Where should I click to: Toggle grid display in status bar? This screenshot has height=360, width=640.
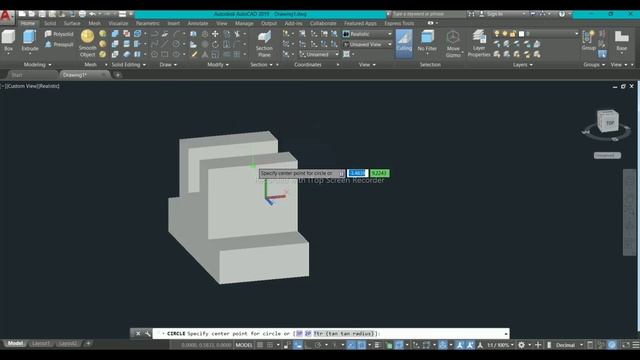[260, 345]
